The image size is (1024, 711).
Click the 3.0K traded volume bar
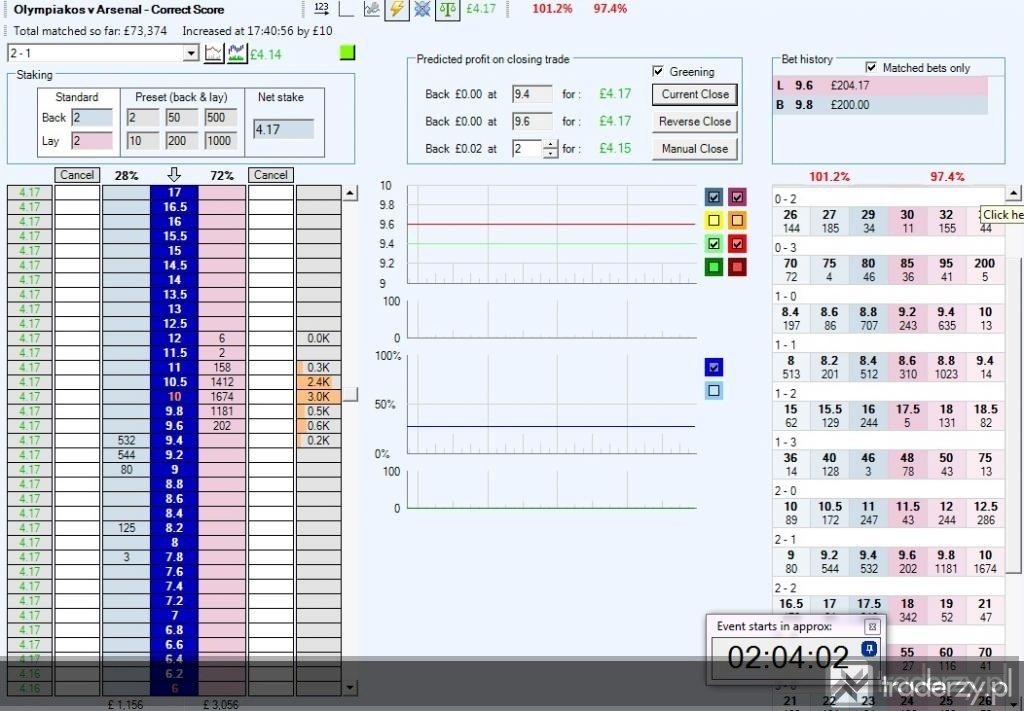click(x=319, y=397)
